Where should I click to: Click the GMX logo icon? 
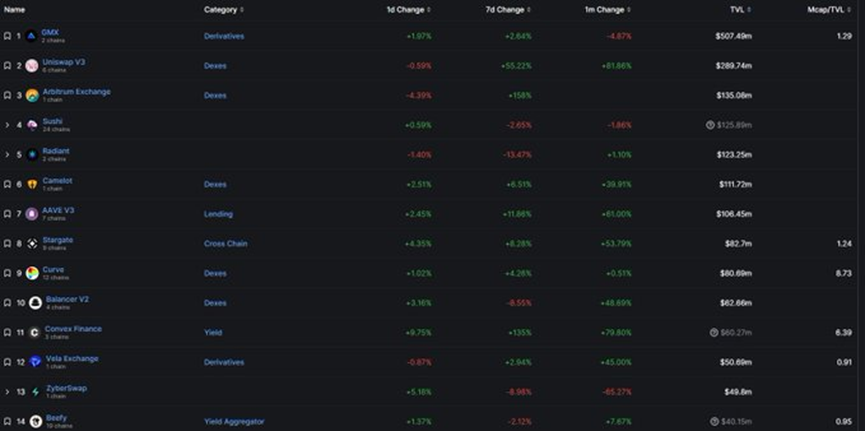(32, 36)
